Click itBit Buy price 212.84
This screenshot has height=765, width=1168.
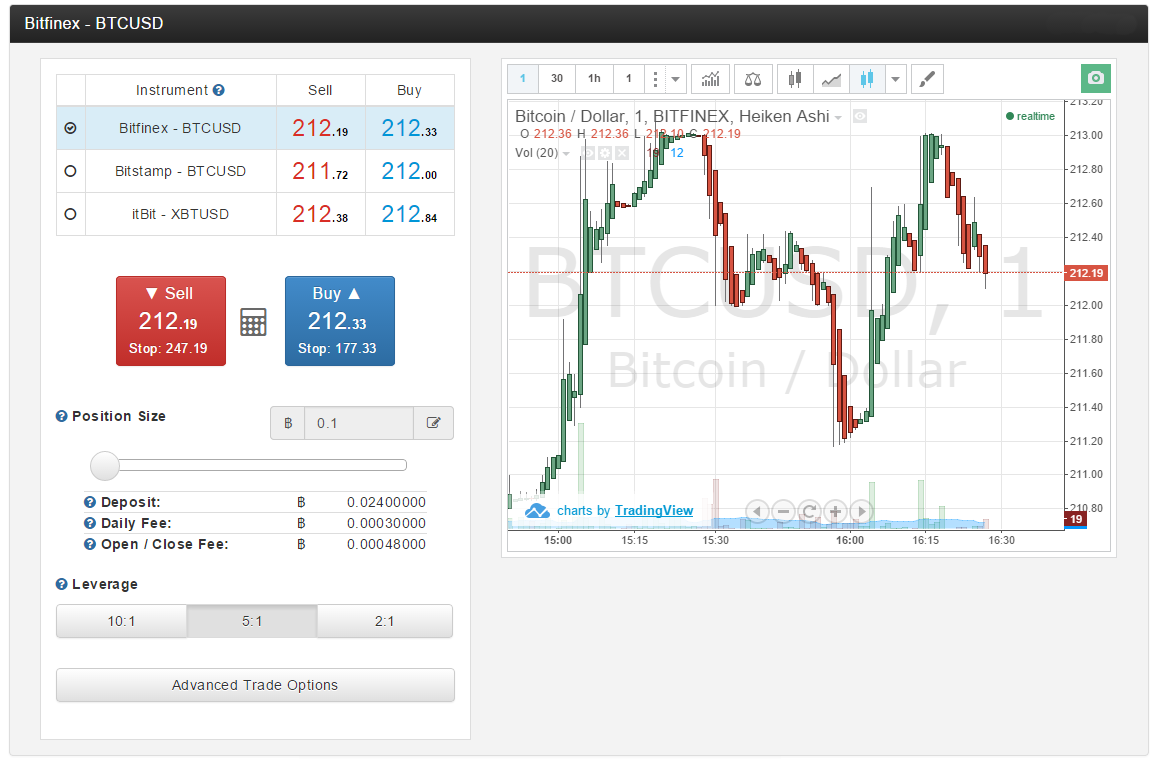coord(410,215)
